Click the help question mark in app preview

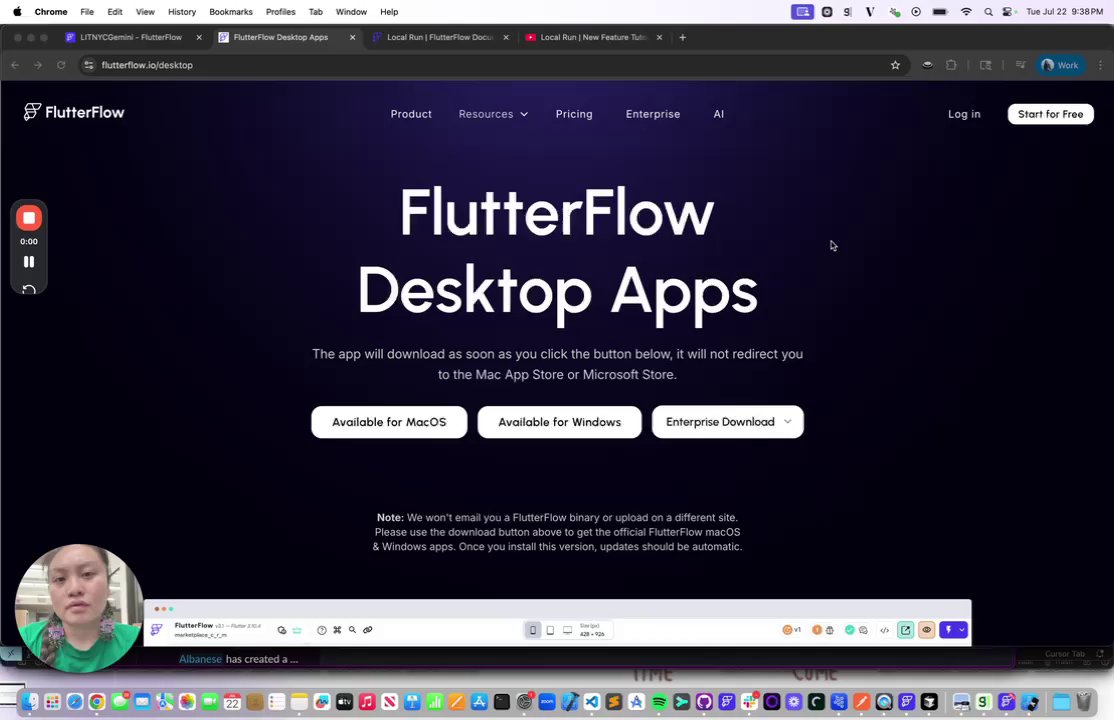click(x=322, y=630)
